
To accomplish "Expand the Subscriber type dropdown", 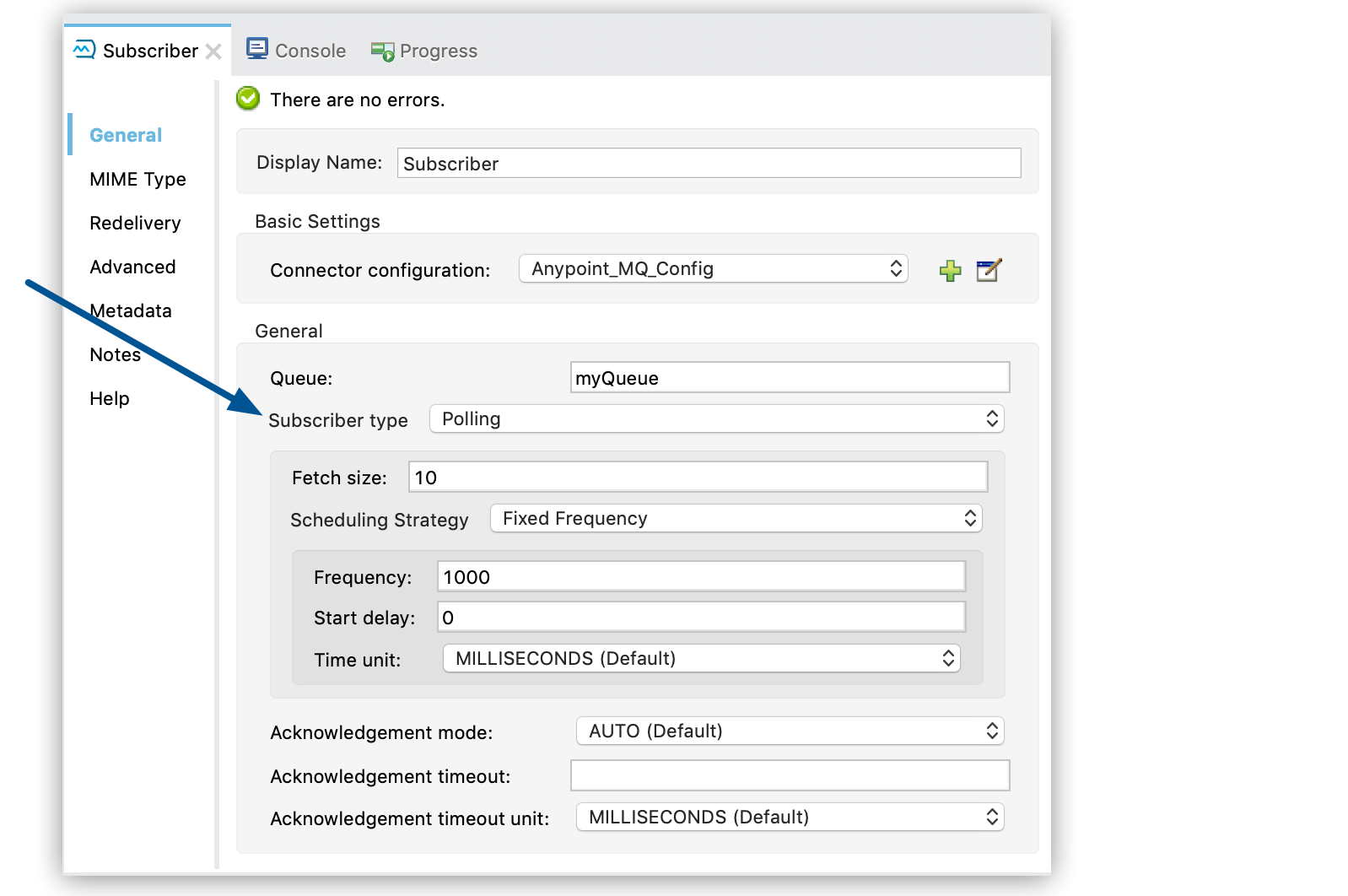I will [x=716, y=419].
